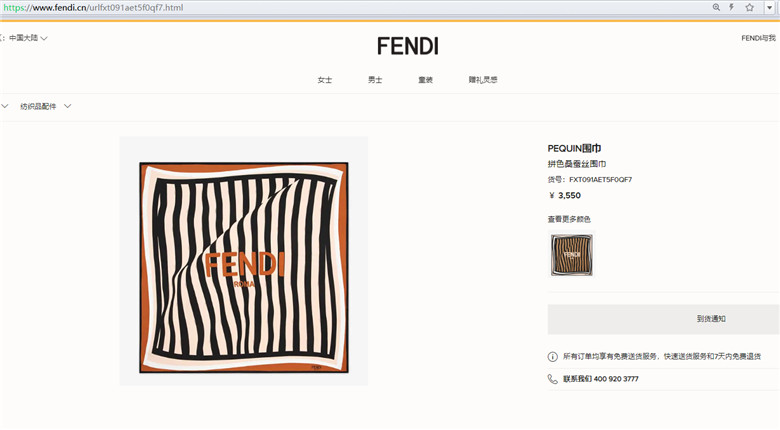Open the 赠礼灵感 menu
The height and width of the screenshot is (430, 780).
pos(483,80)
